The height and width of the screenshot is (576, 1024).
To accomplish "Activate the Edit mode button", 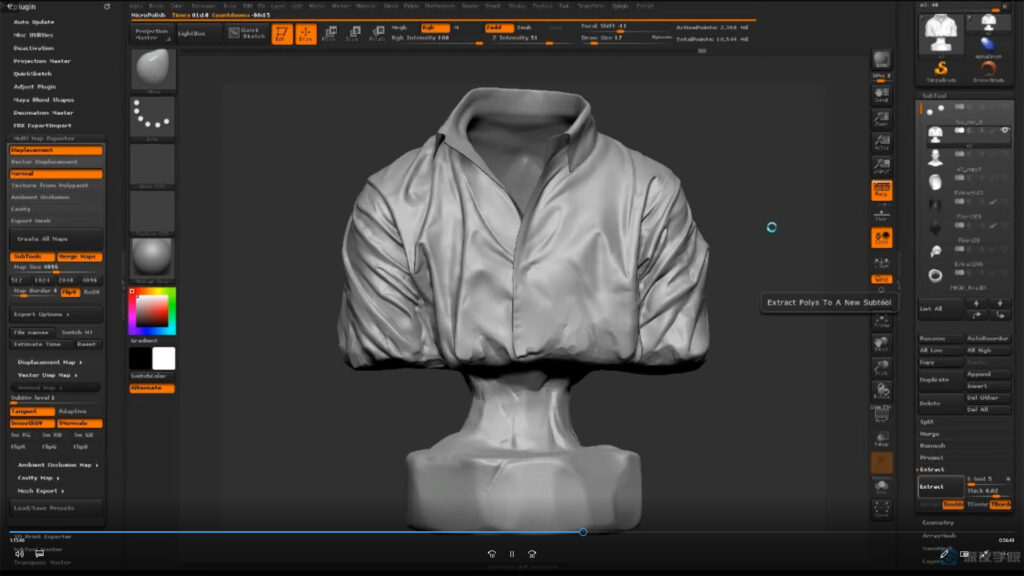I will point(282,34).
